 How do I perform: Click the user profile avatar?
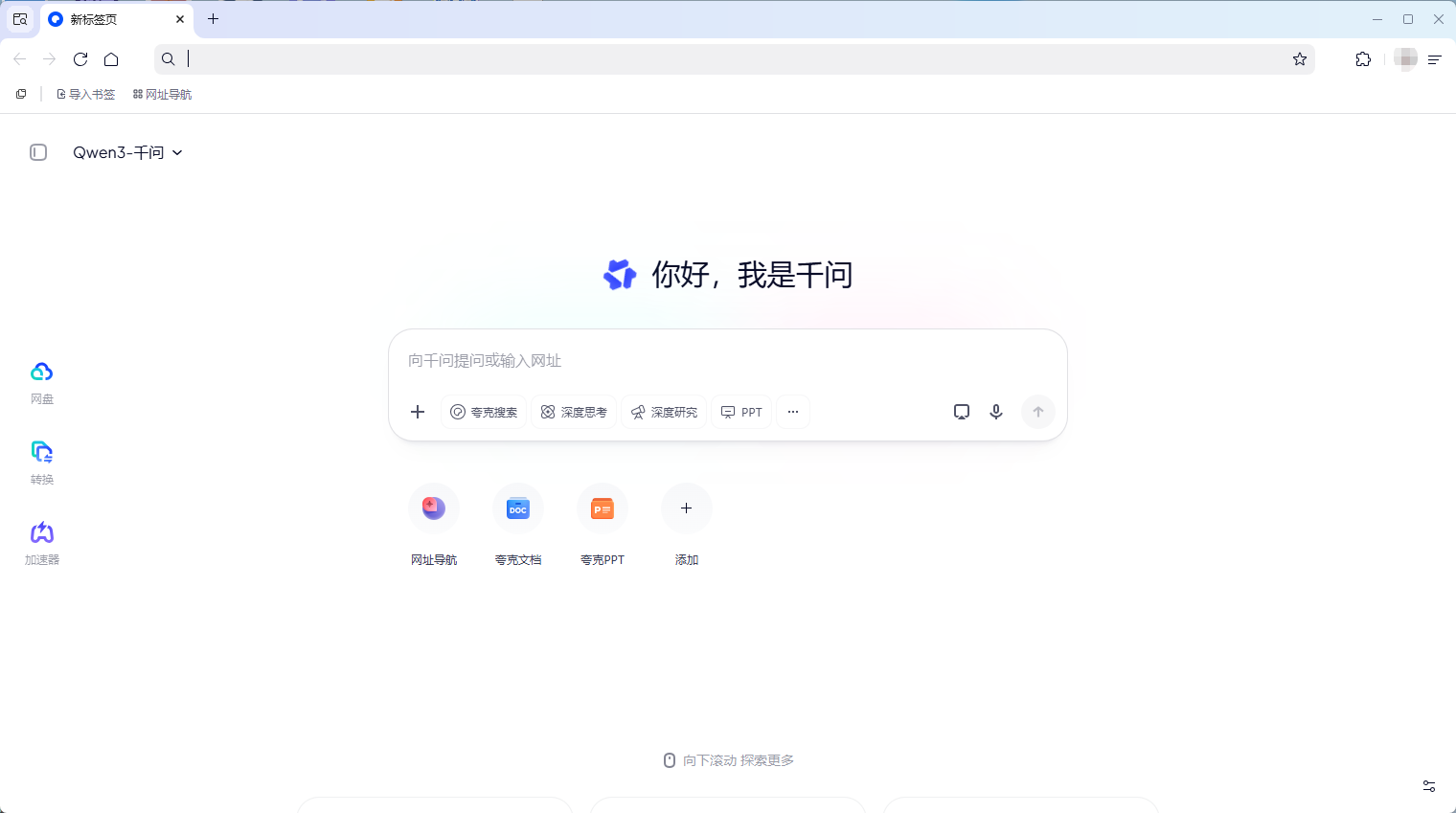1405,59
